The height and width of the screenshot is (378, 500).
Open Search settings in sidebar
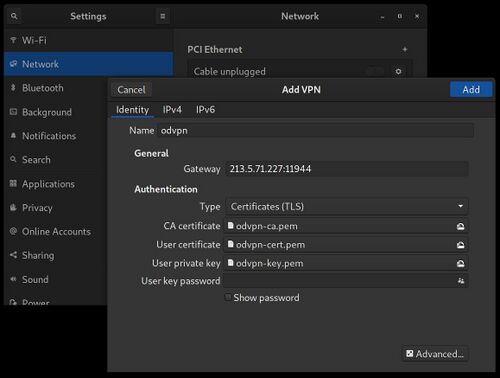56,160
